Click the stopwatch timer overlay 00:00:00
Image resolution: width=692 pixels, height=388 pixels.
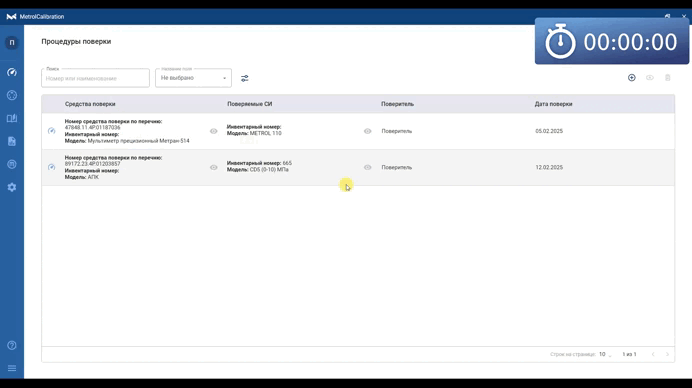point(612,41)
